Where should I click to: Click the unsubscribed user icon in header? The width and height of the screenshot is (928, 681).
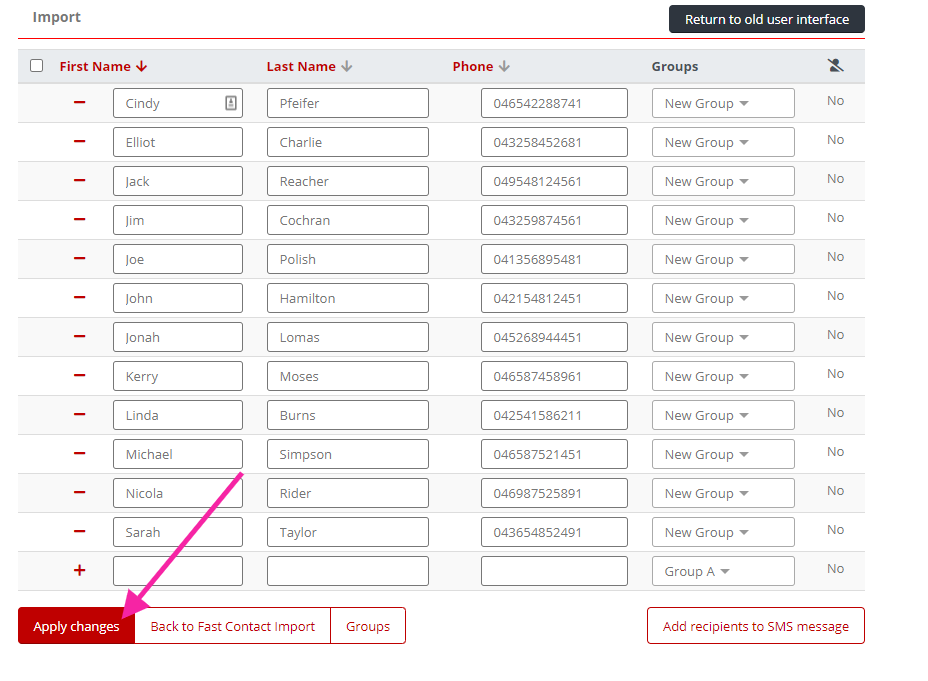pyautogui.click(x=836, y=66)
